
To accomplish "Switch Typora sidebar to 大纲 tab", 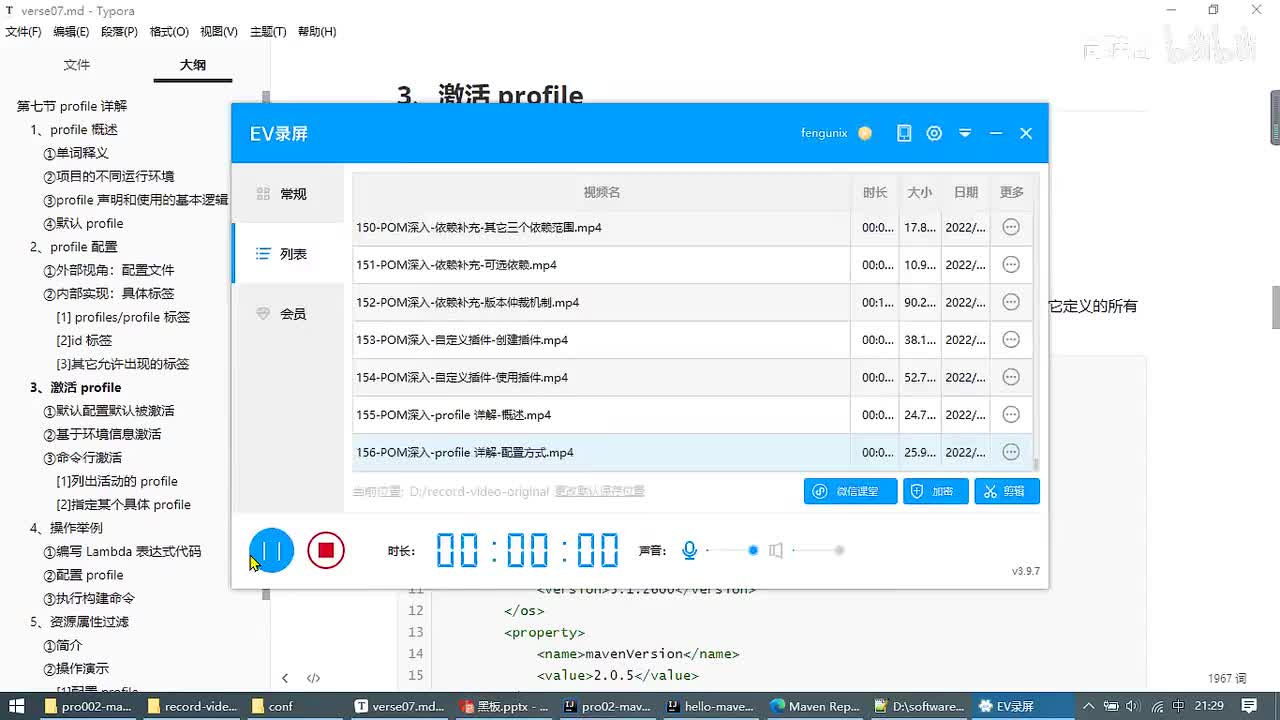I will tap(193, 65).
